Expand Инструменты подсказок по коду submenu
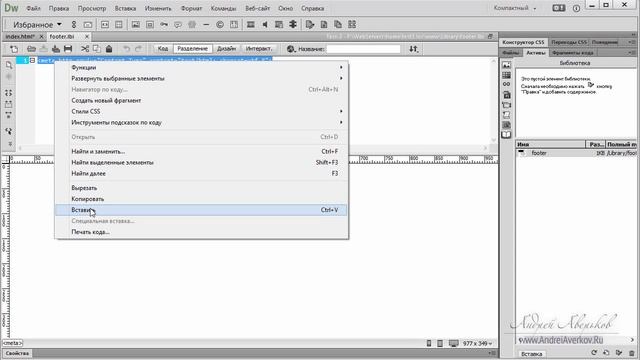Viewport: 640px width, 360px height. pos(202,122)
